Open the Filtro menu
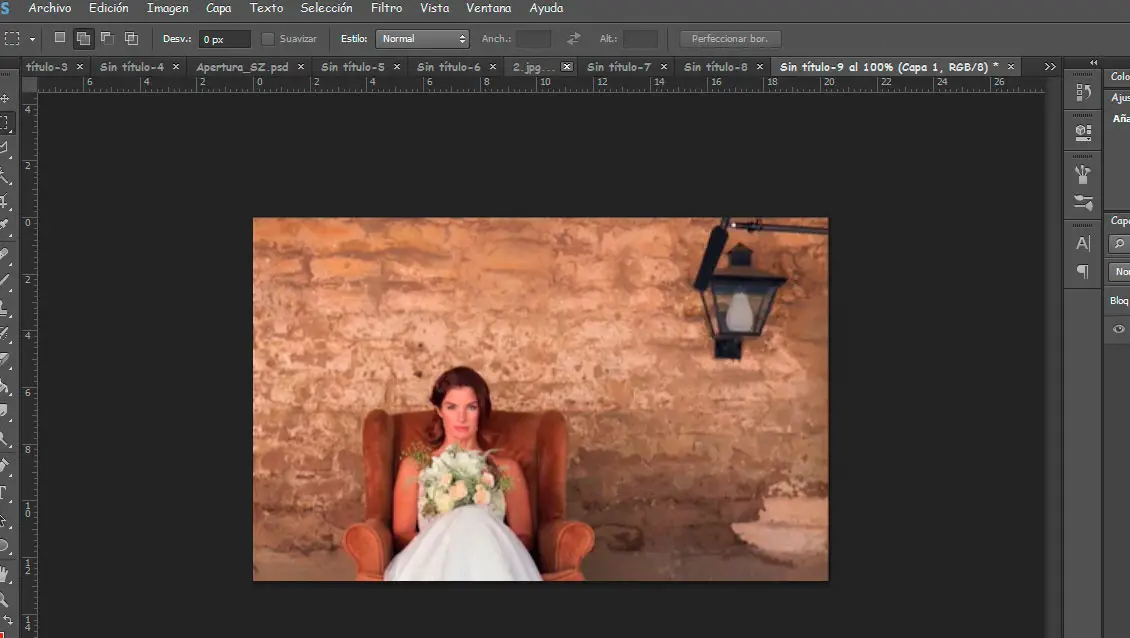Image resolution: width=1130 pixels, height=638 pixels. 386,8
